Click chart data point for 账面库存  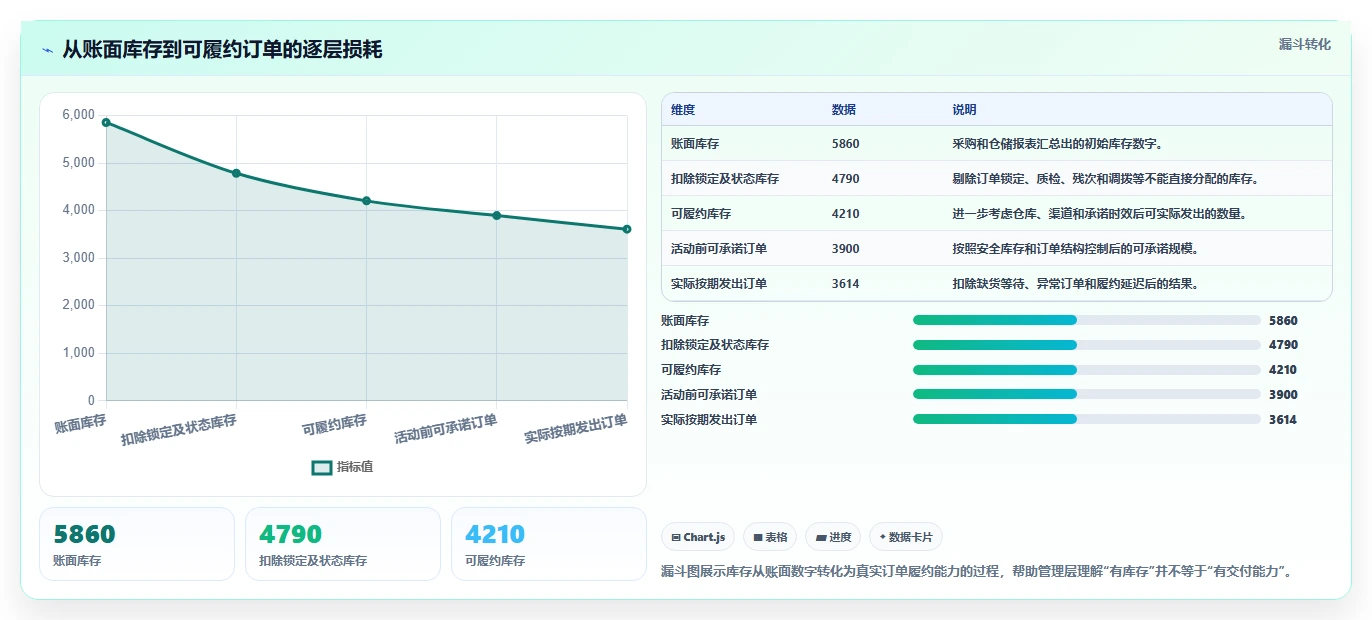click(x=106, y=122)
